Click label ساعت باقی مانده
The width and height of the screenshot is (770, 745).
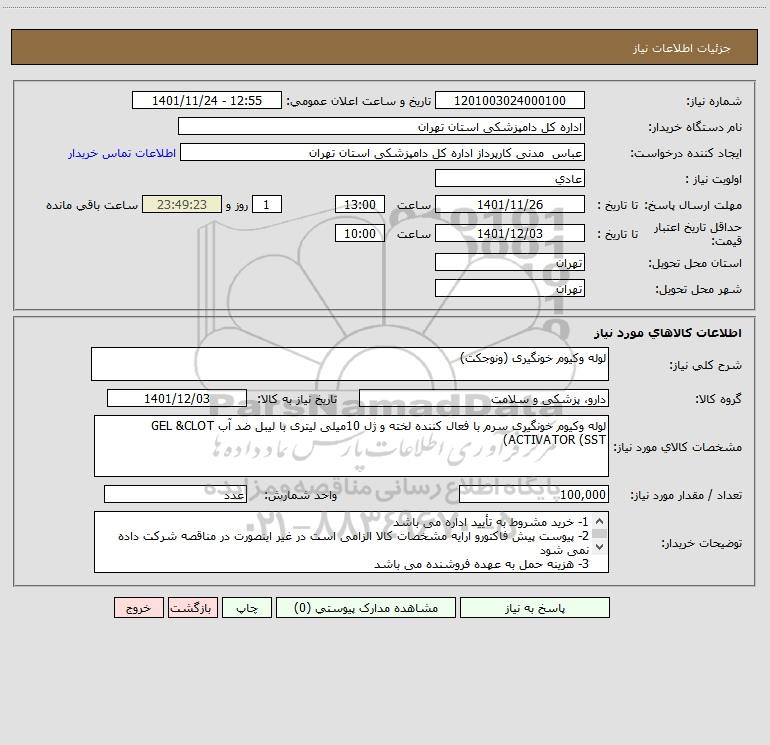pyautogui.click(x=92, y=205)
